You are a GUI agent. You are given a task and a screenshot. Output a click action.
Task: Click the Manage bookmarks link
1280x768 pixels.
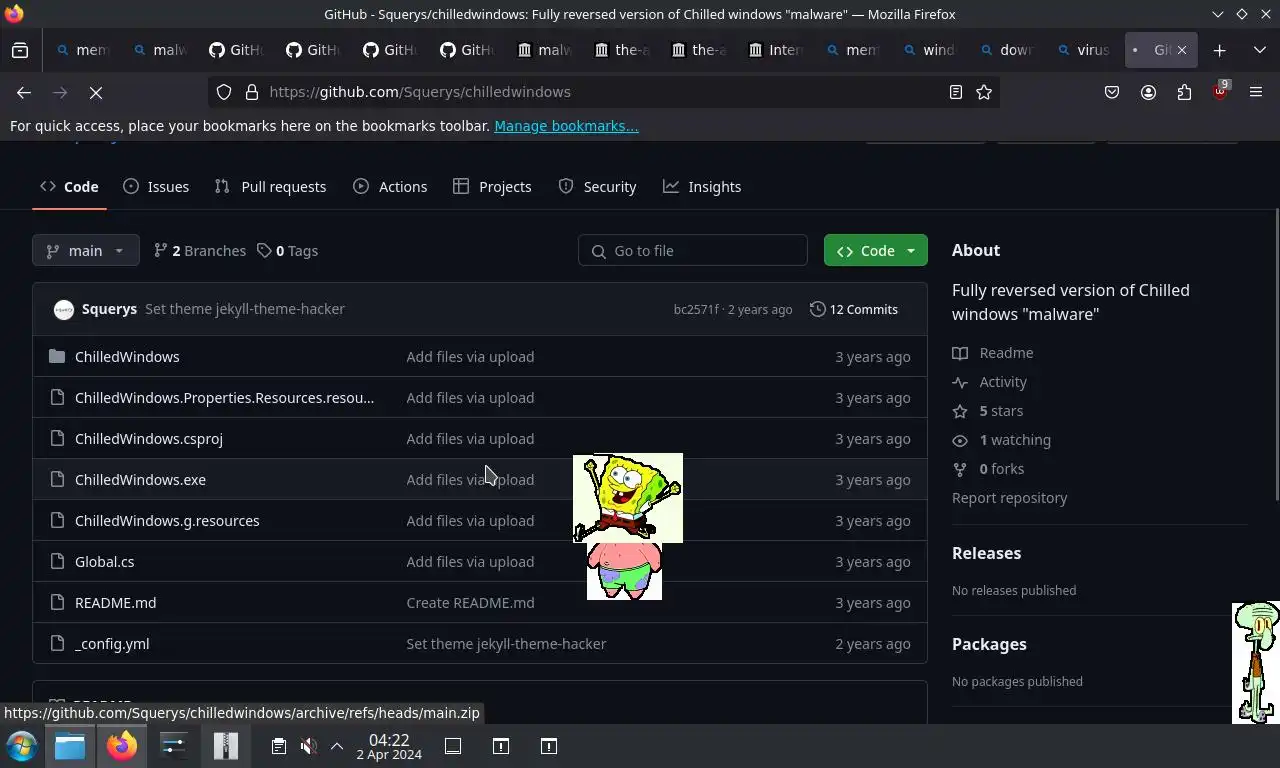coord(566,126)
